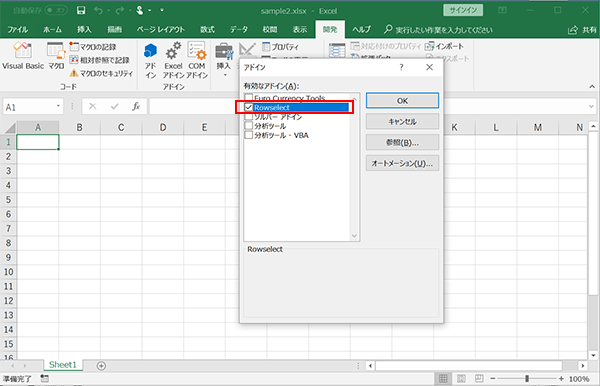The width and height of the screenshot is (600, 386).
Task: Click the Share (共有) icon
Action: pos(572,30)
